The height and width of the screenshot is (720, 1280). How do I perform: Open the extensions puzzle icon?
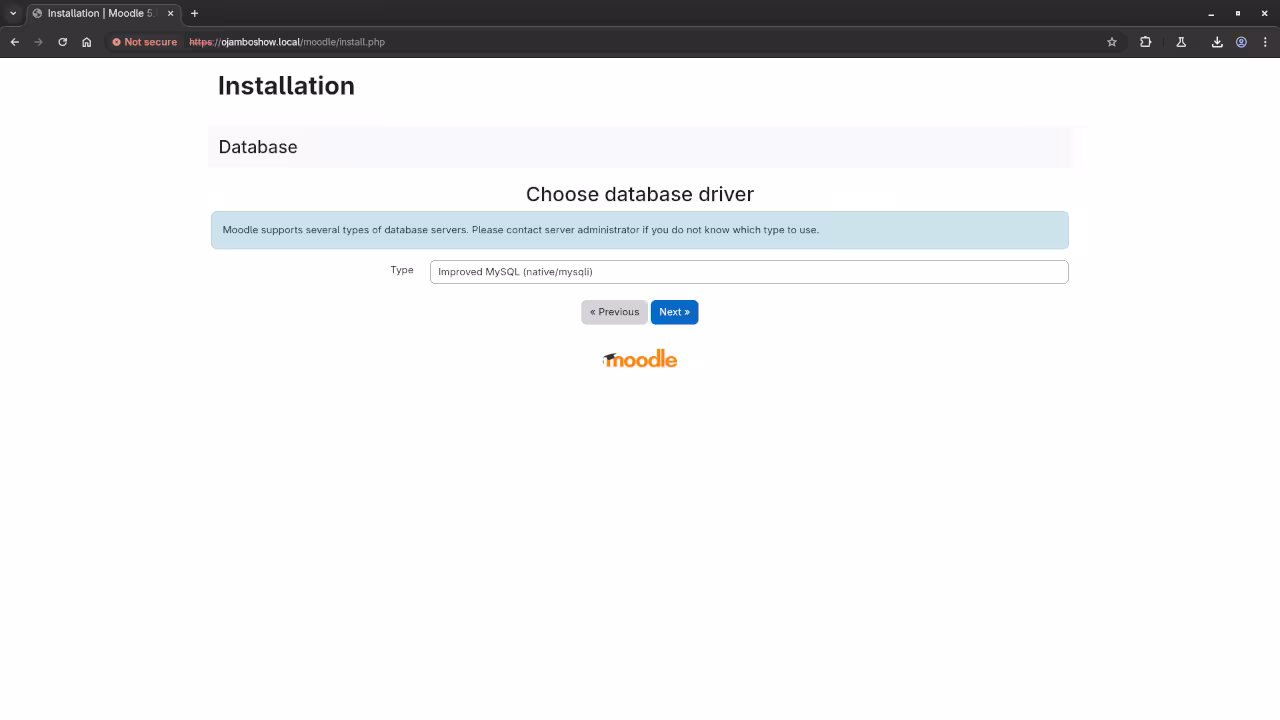point(1146,42)
